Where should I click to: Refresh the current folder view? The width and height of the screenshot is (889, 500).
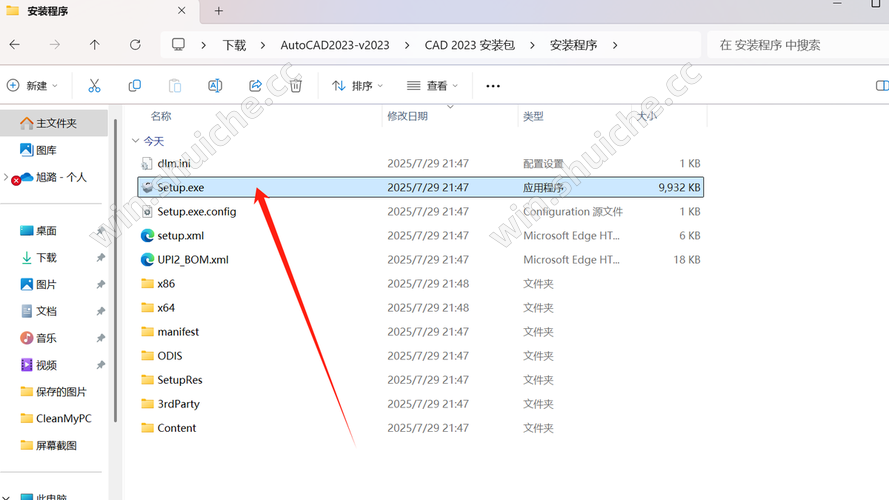click(x=135, y=45)
